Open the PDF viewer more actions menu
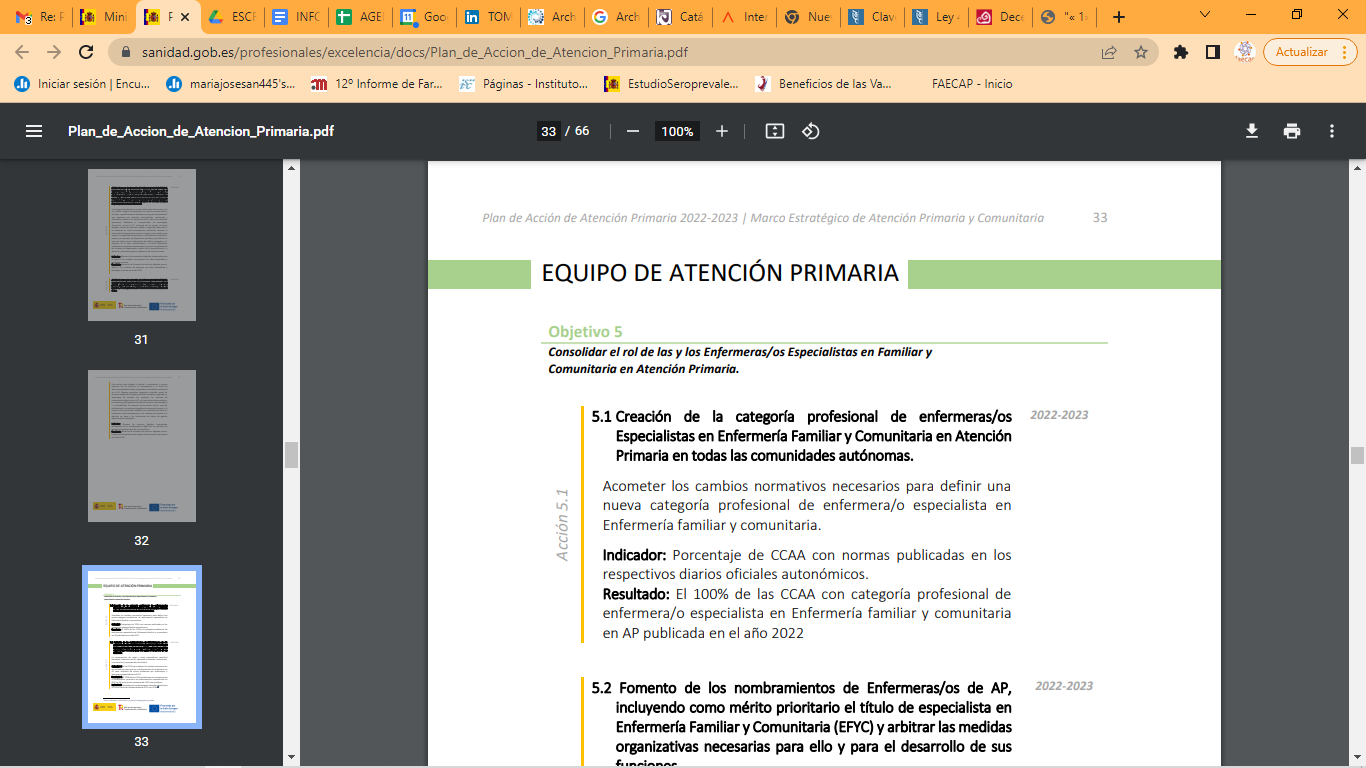The image size is (1366, 768). pyautogui.click(x=1332, y=131)
